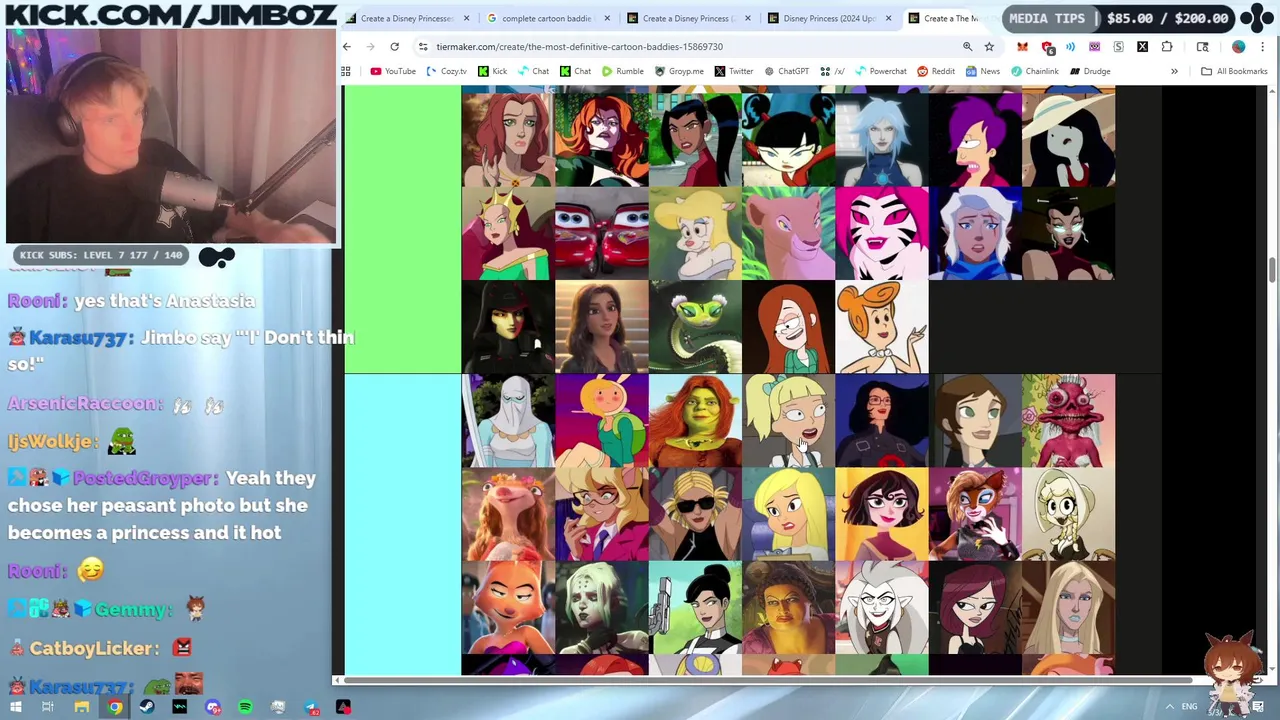Open the Powerchat bookmark
The image size is (1280, 720).
click(880, 71)
